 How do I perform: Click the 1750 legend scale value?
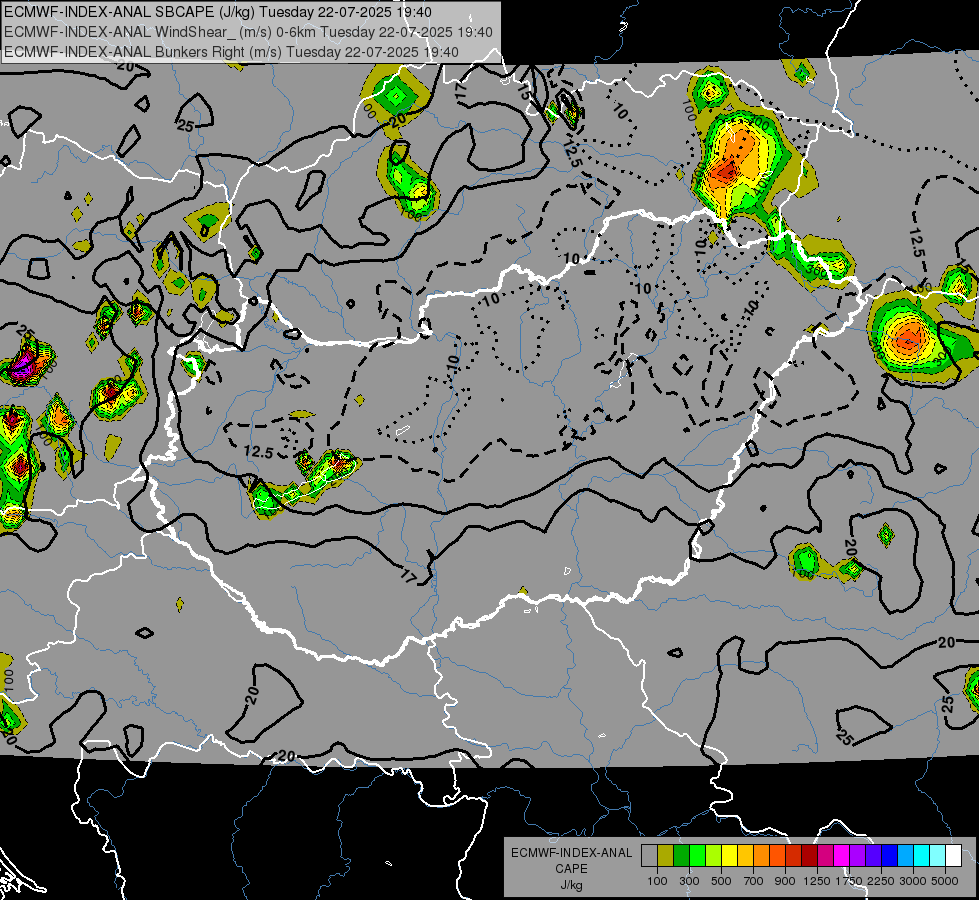click(x=849, y=881)
